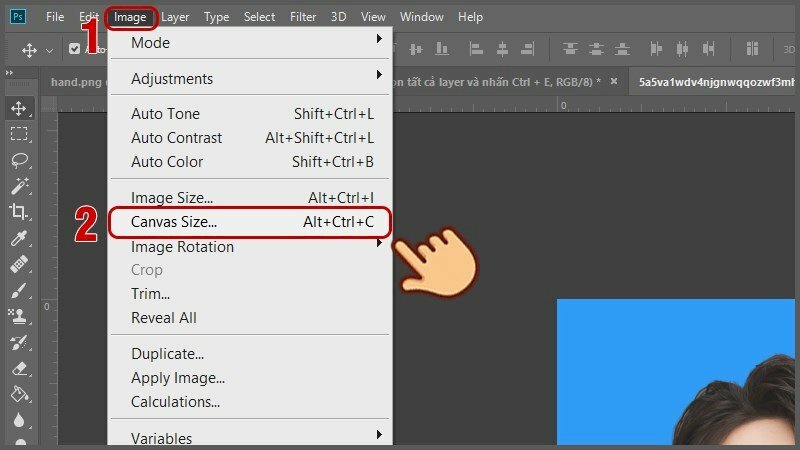Viewport: 800px width, 450px height.
Task: Pick the Lasso tool
Action: 18,160
